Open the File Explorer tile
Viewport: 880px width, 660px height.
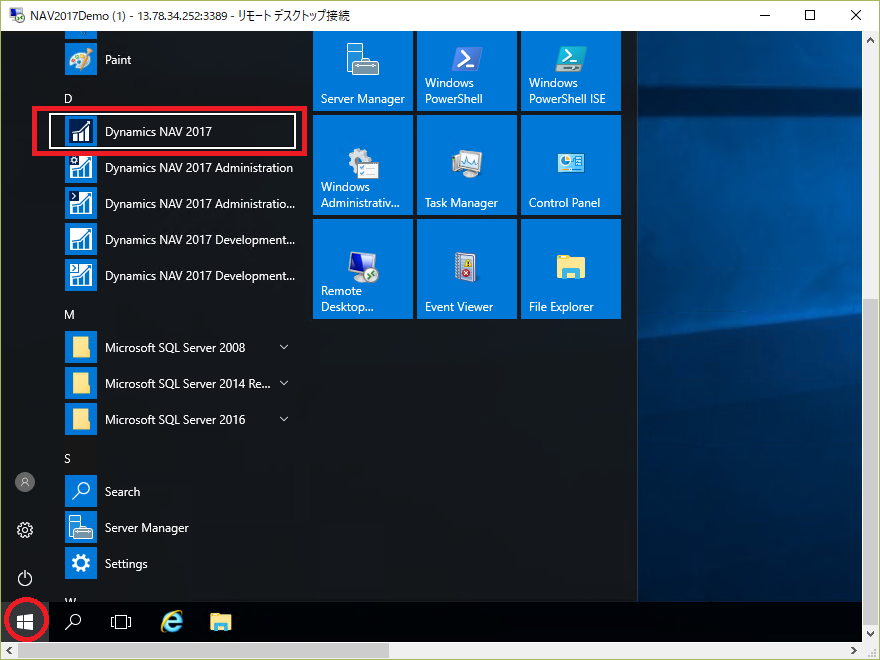(x=571, y=269)
